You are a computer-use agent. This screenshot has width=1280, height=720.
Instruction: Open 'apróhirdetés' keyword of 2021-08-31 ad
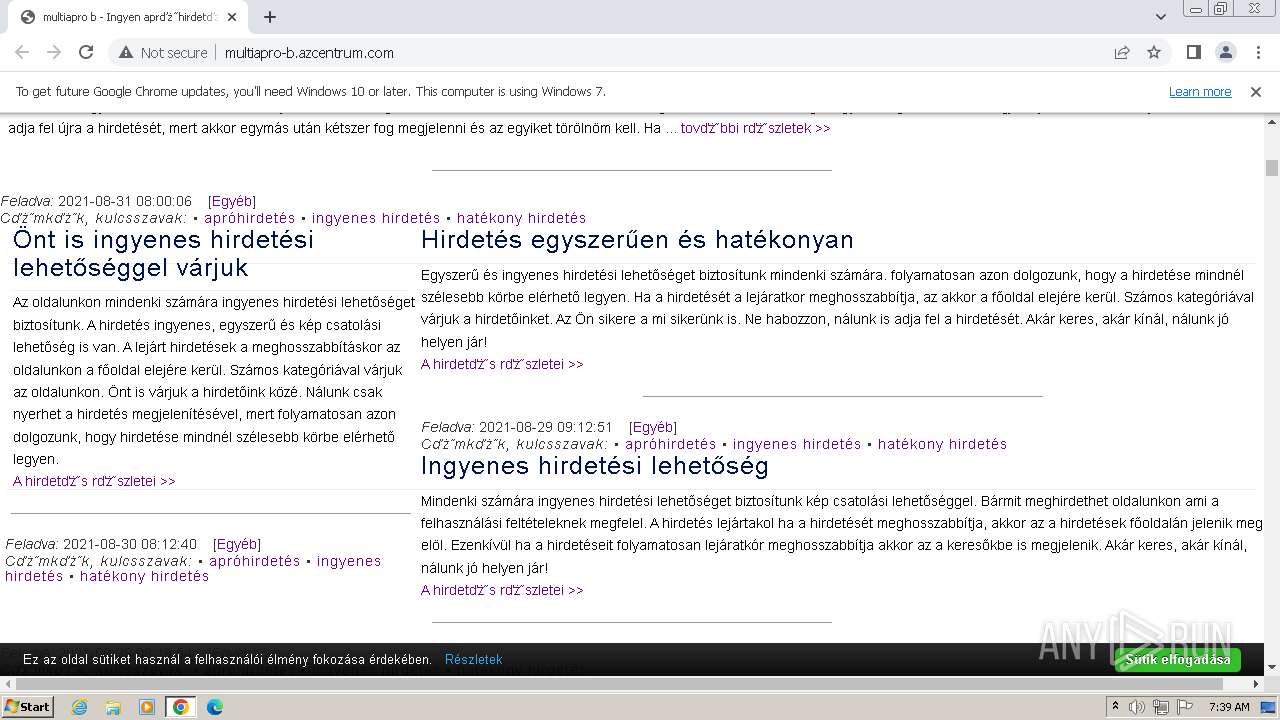[x=250, y=218]
